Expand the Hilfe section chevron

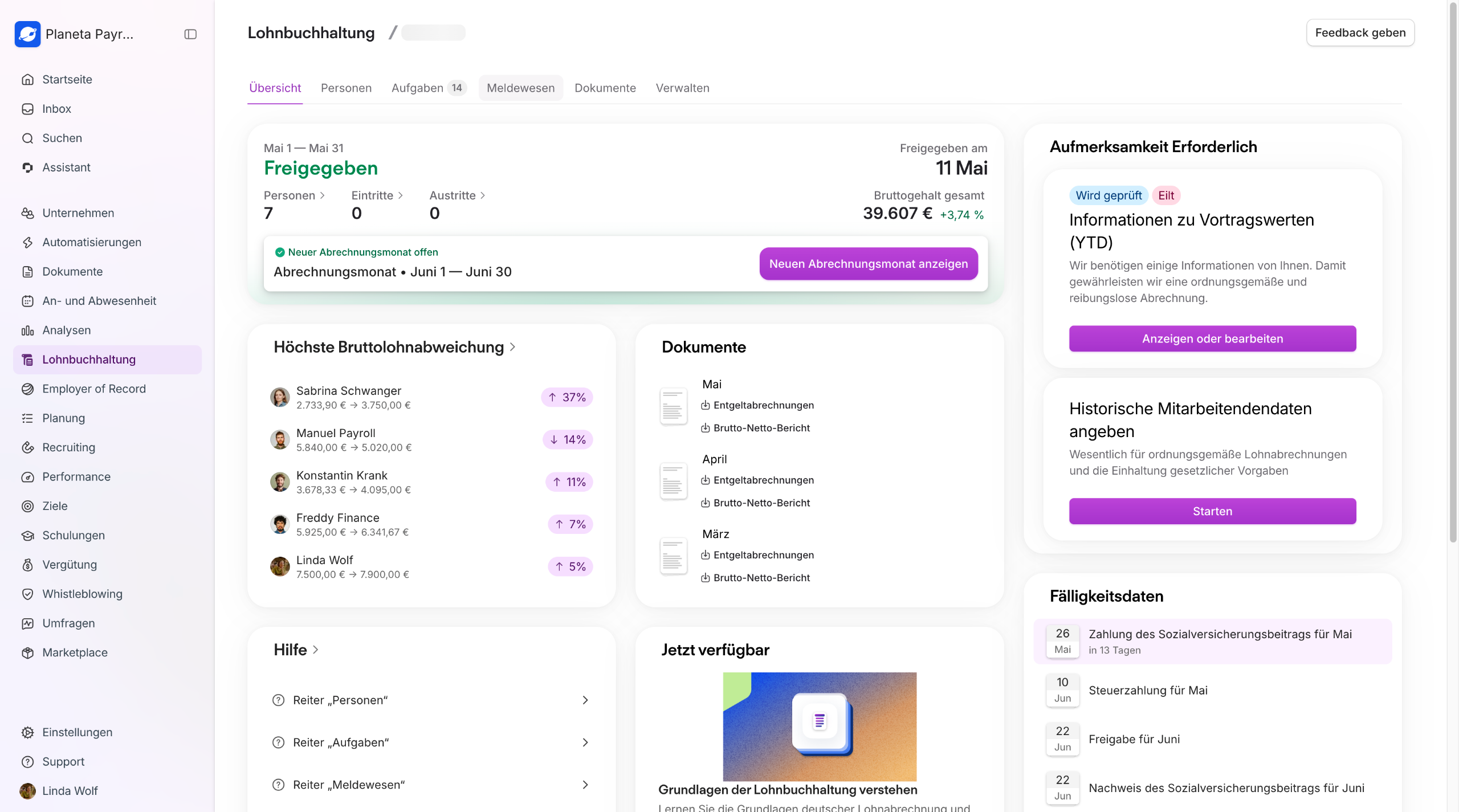click(316, 650)
